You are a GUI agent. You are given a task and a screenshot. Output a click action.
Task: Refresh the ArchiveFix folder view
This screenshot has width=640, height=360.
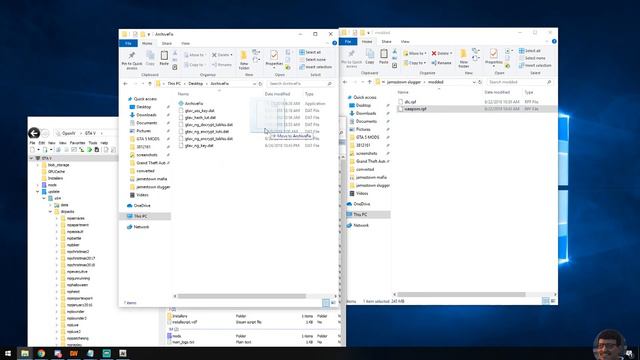point(260,84)
